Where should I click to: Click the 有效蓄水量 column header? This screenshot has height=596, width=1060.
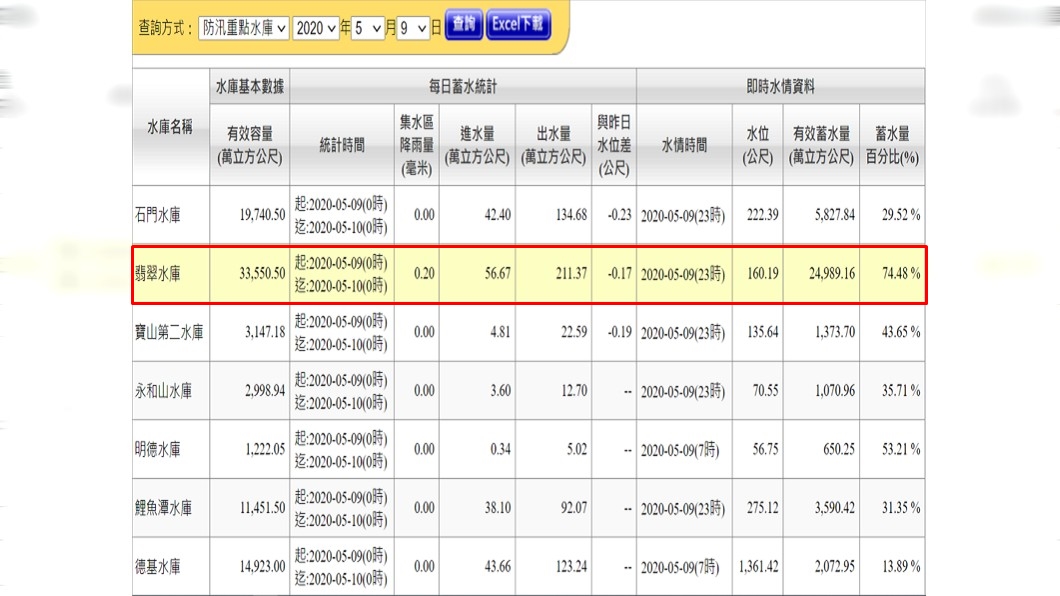[x=821, y=145]
